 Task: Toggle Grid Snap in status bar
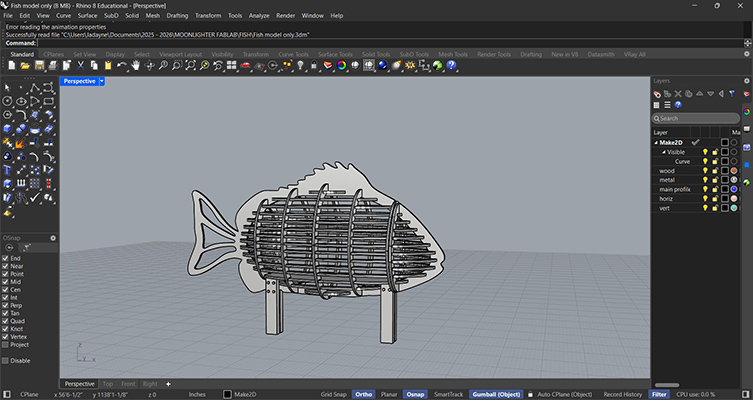coord(333,394)
